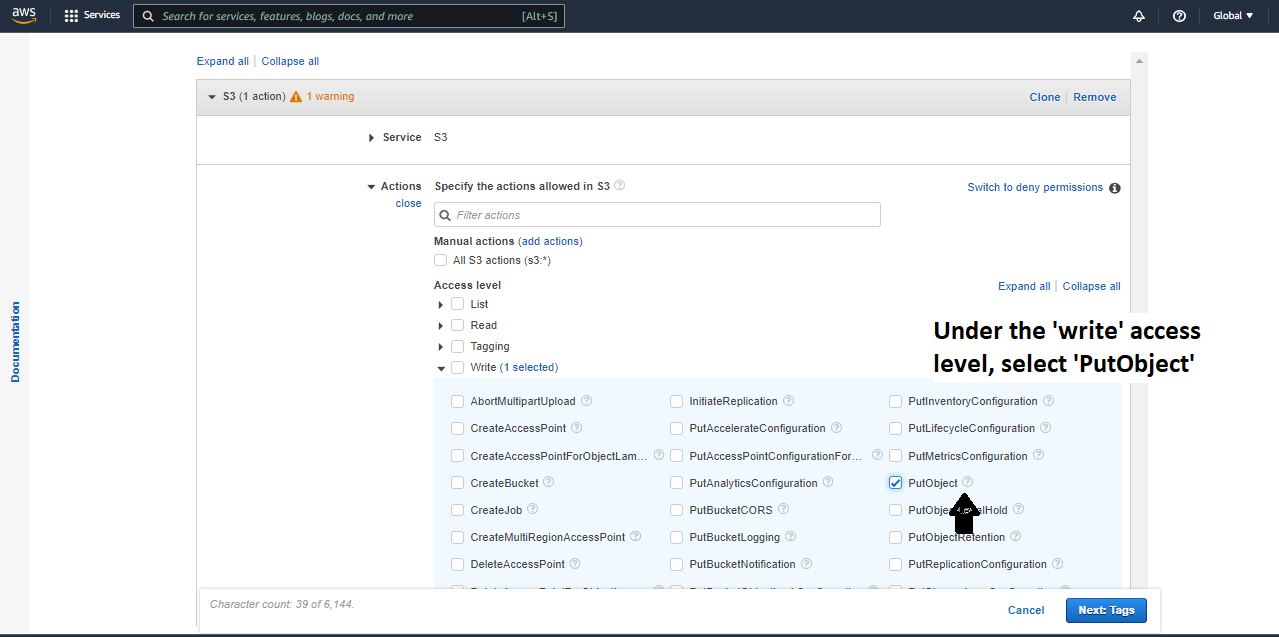Click help icon beside PutLifecycleConfiguration
The image size is (1279, 637).
pyautogui.click(x=1046, y=428)
